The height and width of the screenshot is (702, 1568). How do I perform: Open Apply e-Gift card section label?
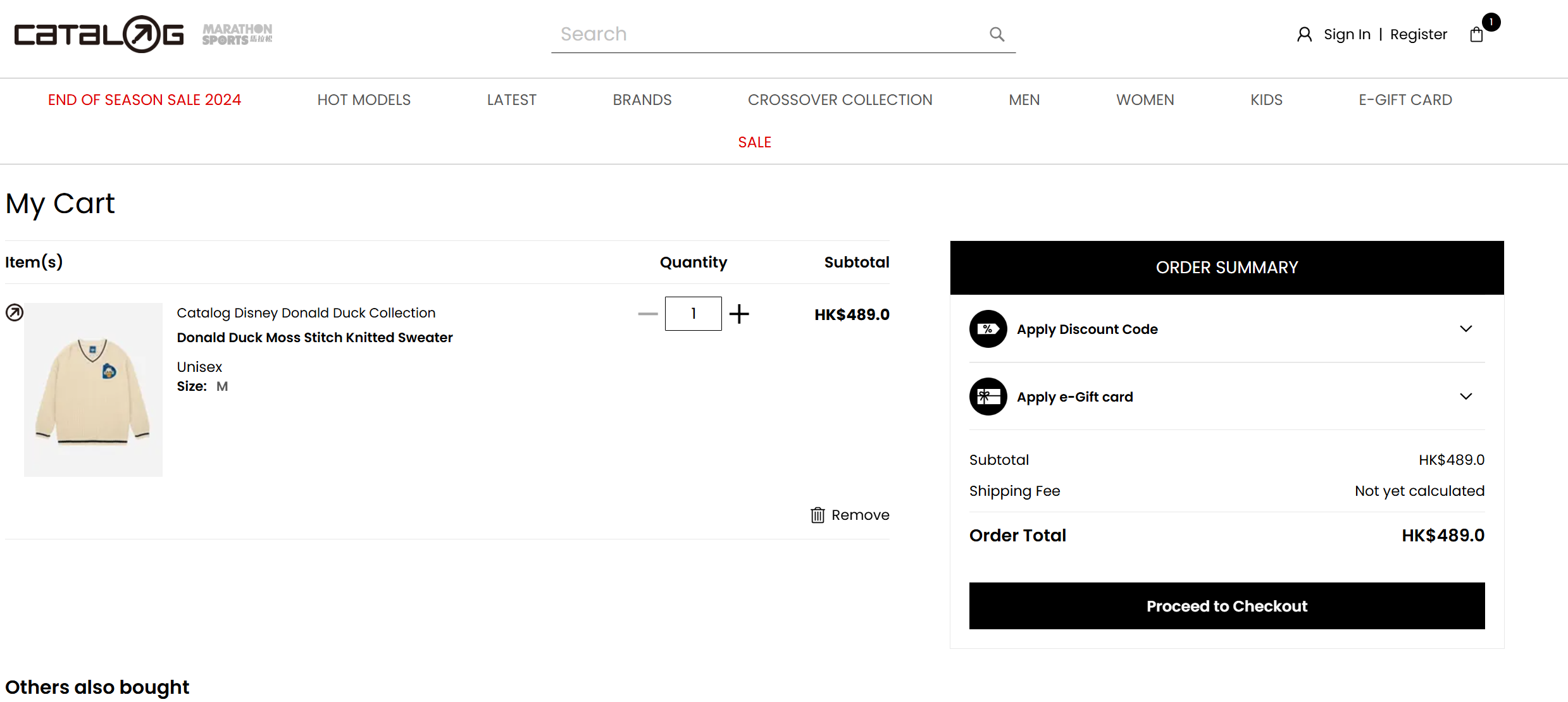click(1075, 397)
